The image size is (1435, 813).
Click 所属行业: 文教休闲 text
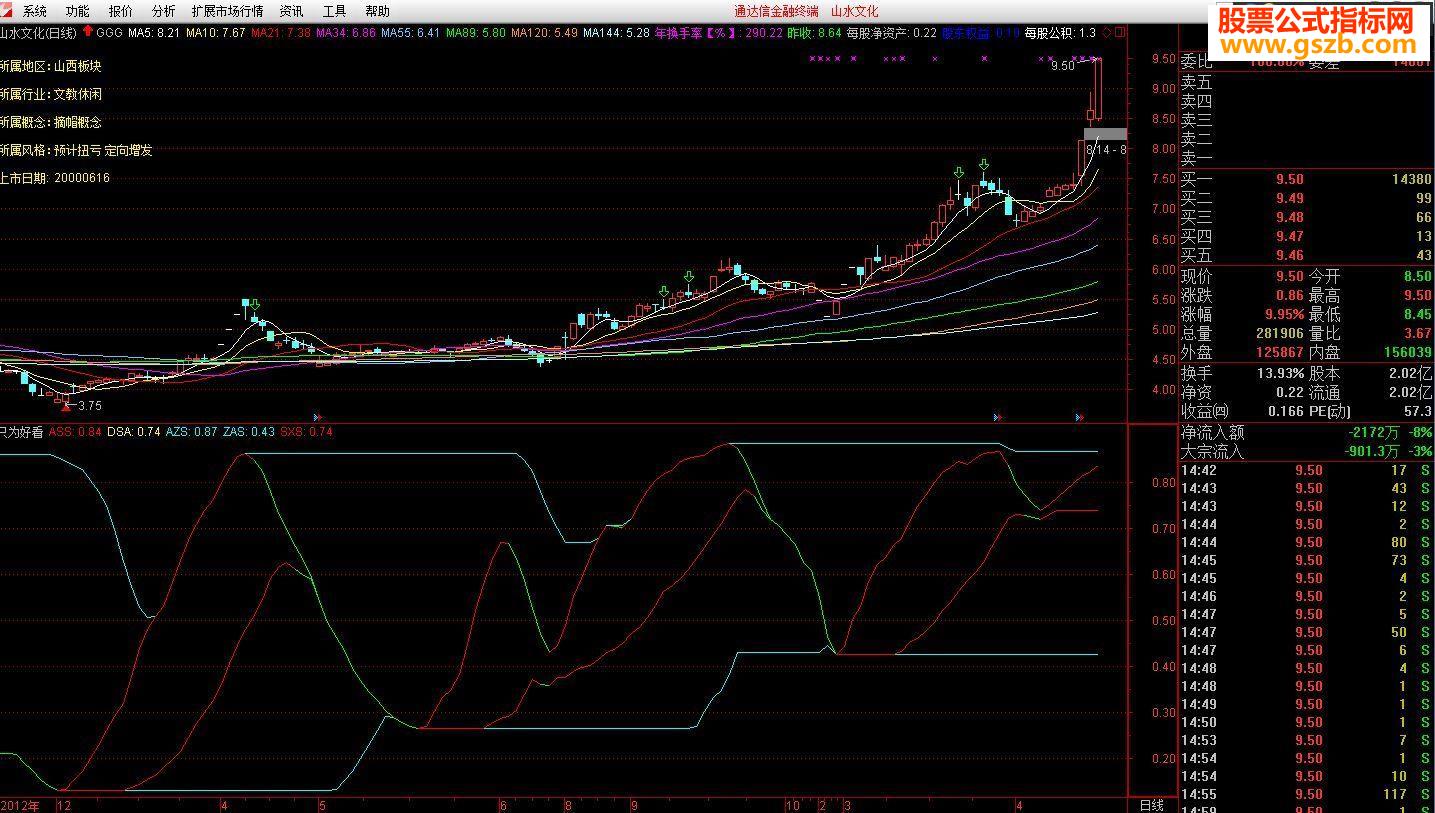coord(50,94)
